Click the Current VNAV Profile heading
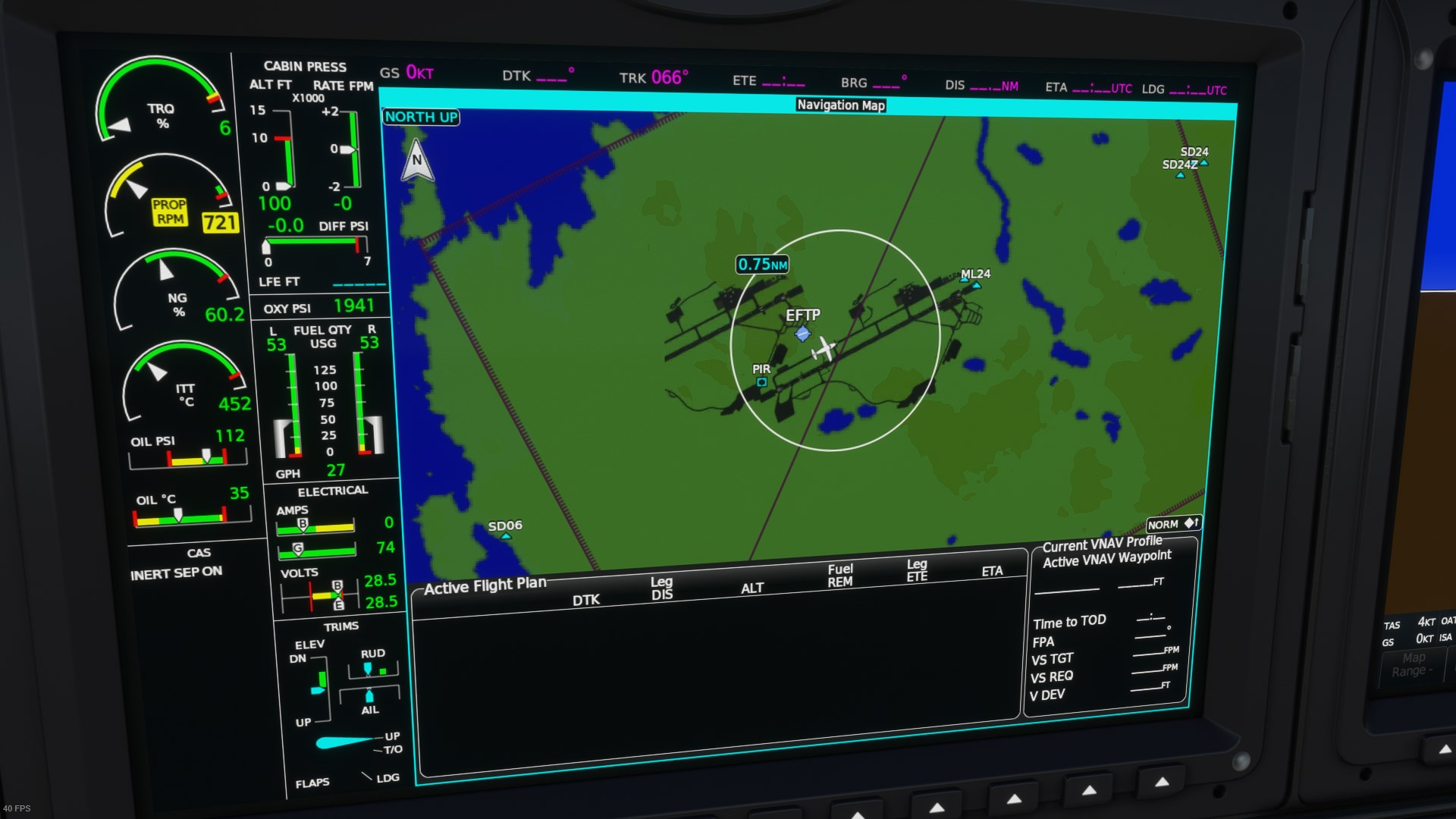The image size is (1456, 819). [1101, 544]
